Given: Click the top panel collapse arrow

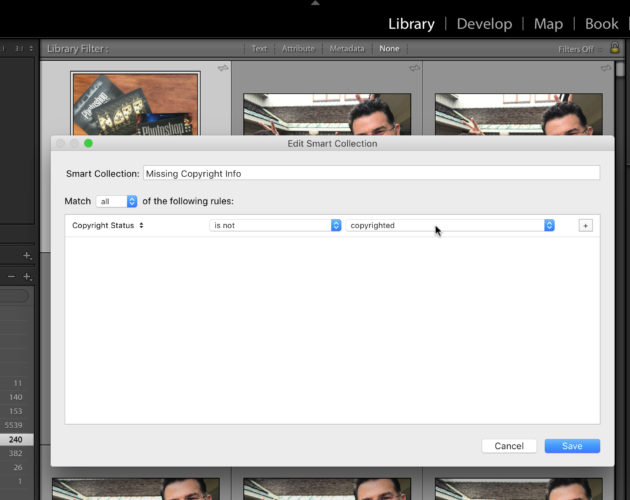Looking at the screenshot, I should point(315,3).
